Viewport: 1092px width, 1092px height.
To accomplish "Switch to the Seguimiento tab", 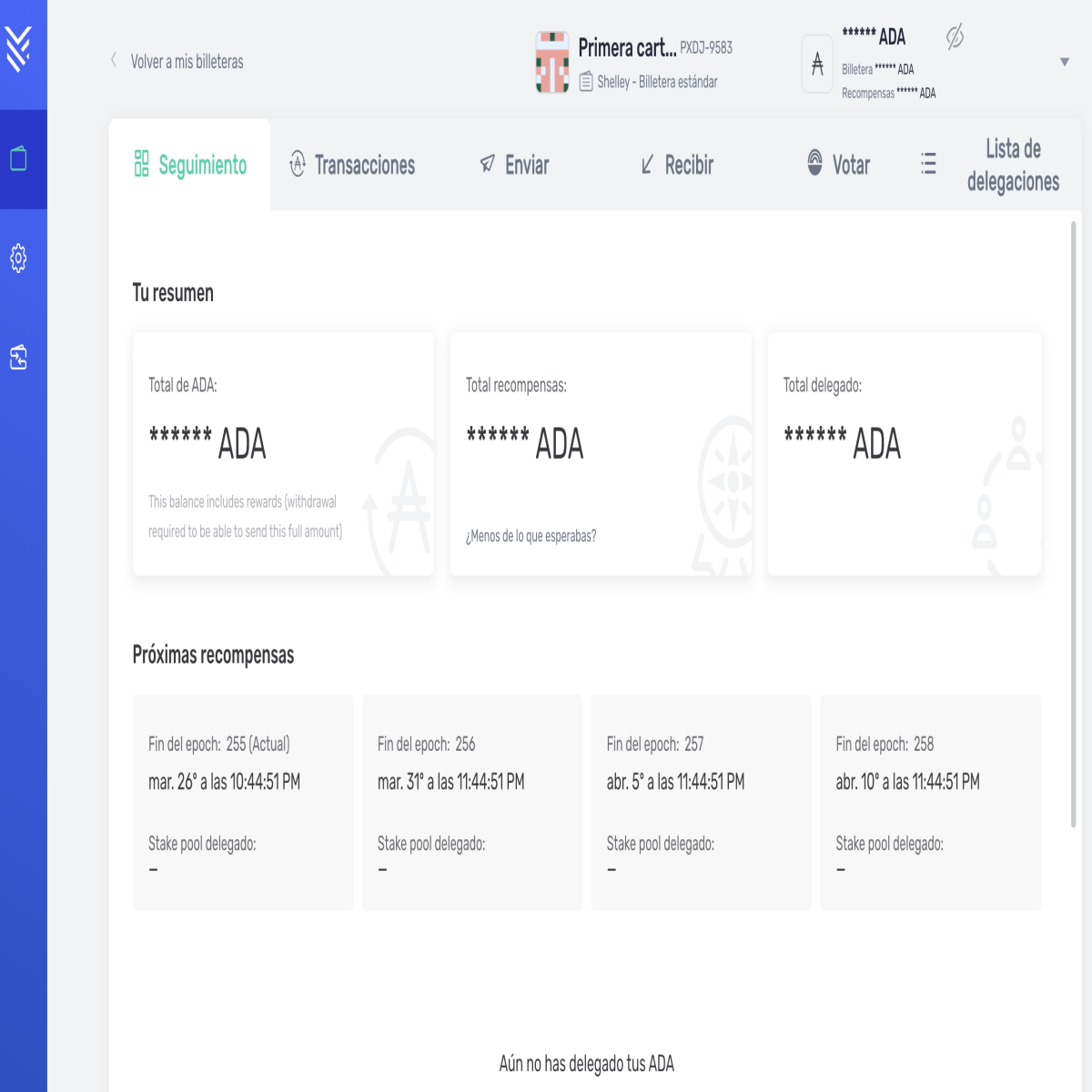I will point(190,165).
